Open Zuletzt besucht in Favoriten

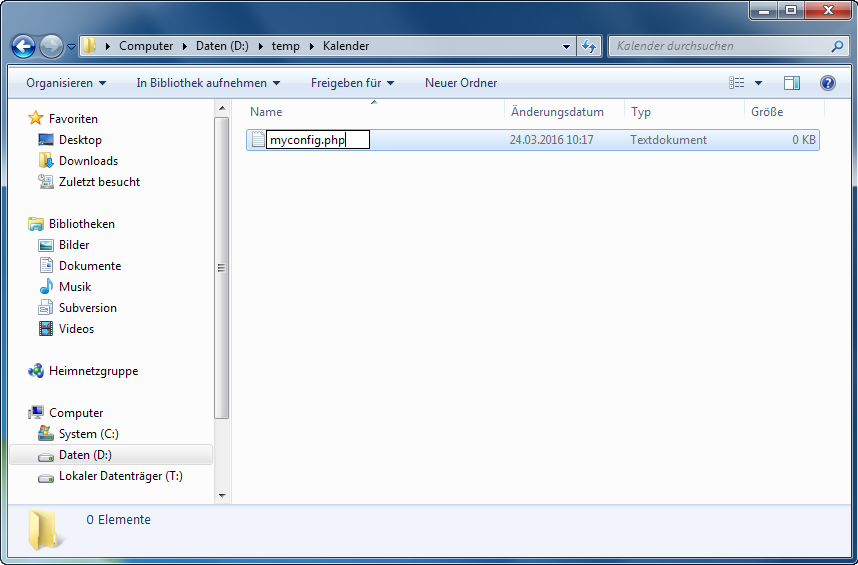coord(100,182)
